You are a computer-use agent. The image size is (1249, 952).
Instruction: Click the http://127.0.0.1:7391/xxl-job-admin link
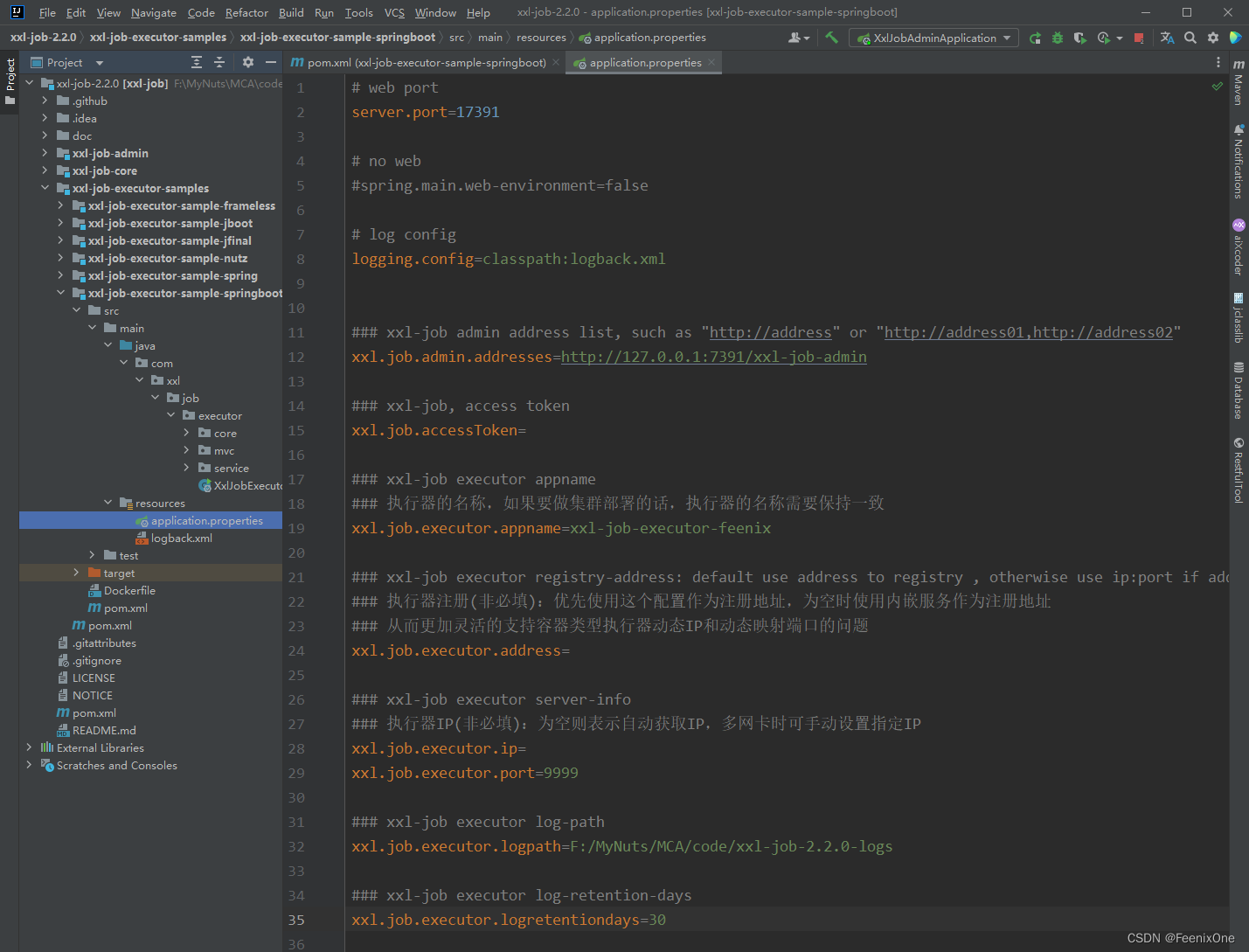tap(714, 357)
